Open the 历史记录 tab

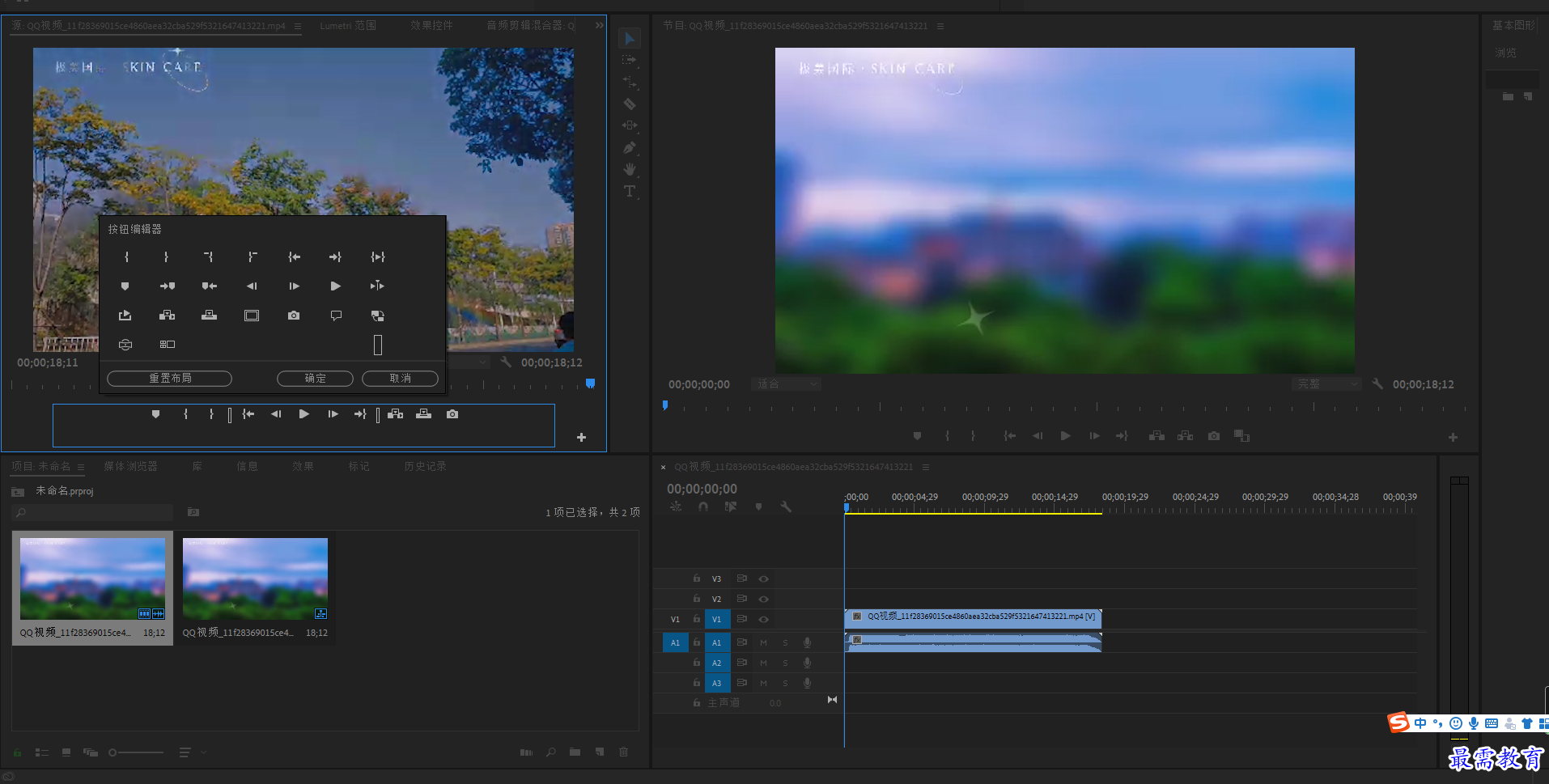pyautogui.click(x=425, y=466)
